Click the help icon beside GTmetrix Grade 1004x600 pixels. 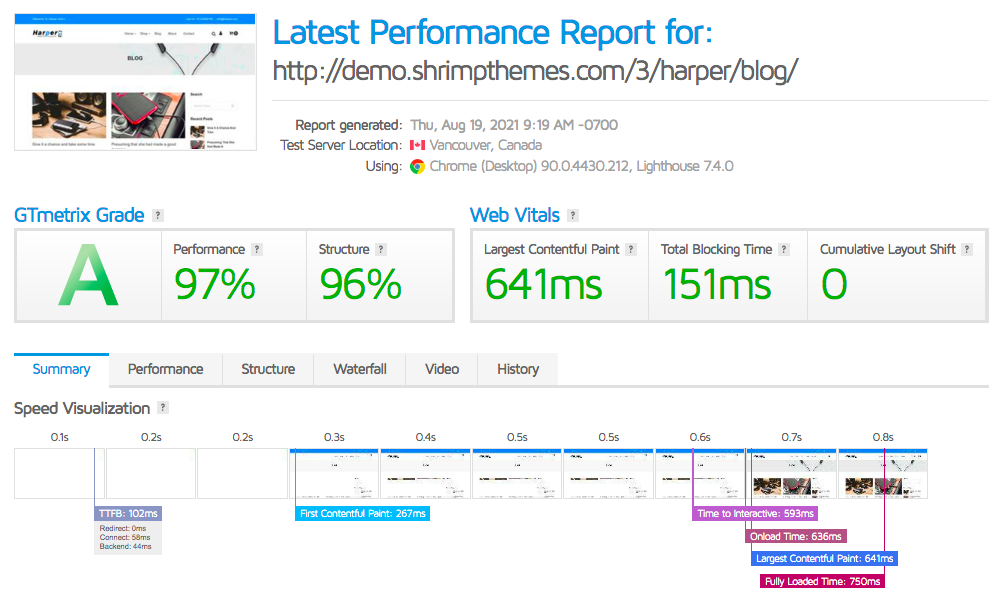point(158,216)
